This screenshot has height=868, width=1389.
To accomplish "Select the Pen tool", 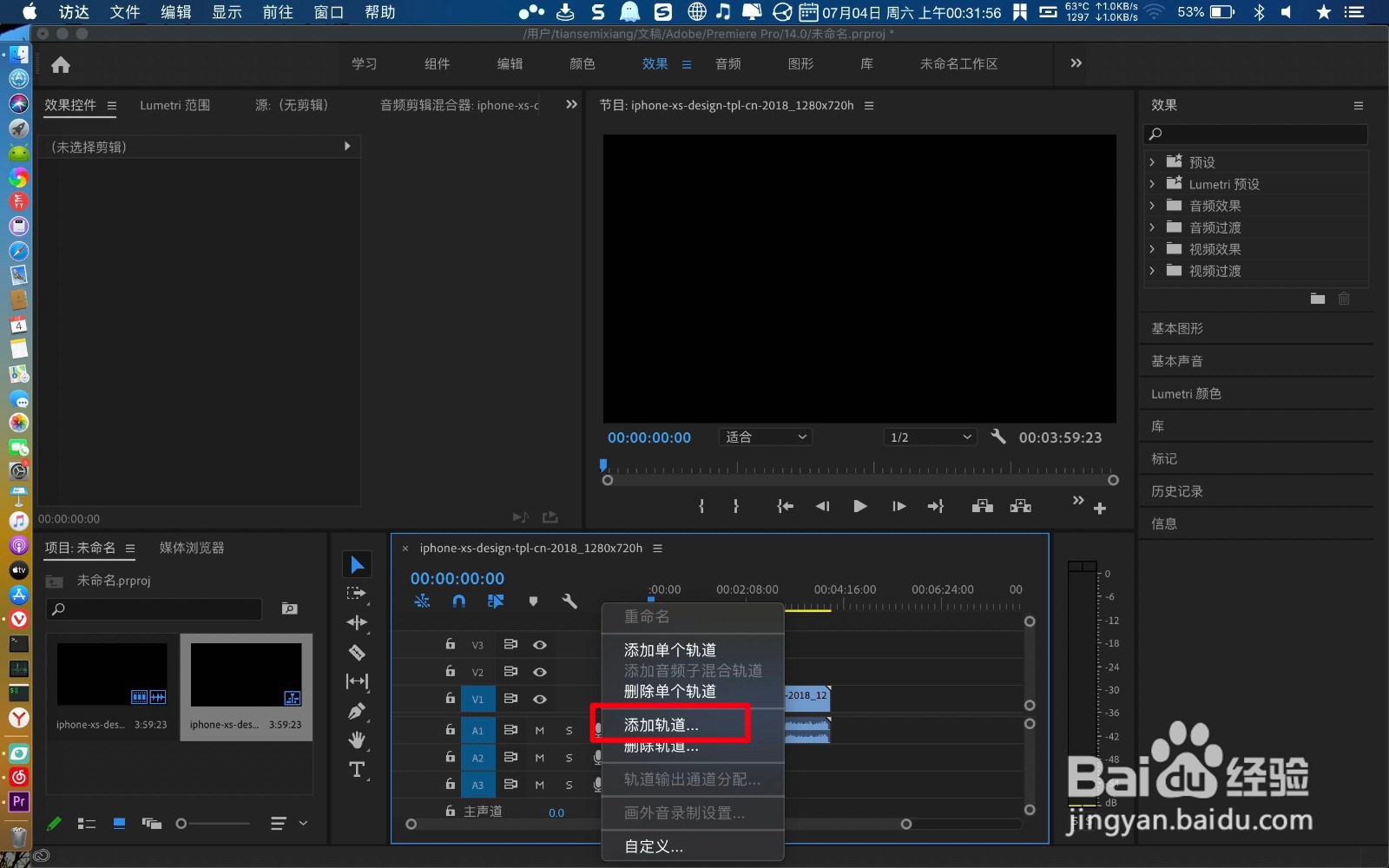I will [357, 711].
